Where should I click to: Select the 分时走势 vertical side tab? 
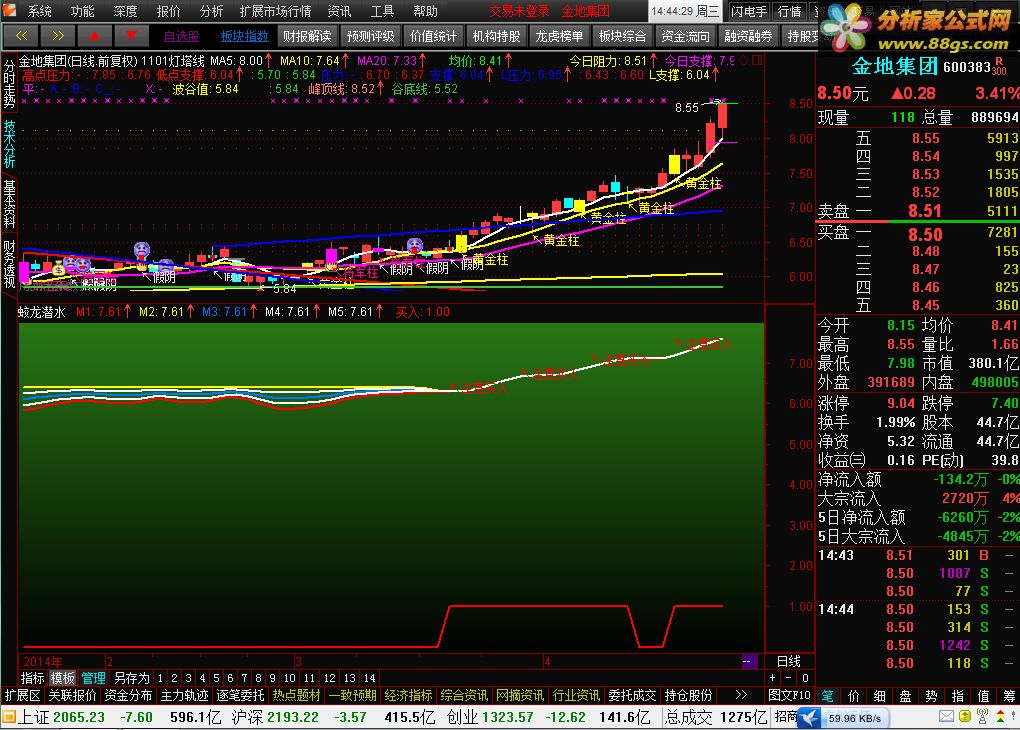click(9, 84)
